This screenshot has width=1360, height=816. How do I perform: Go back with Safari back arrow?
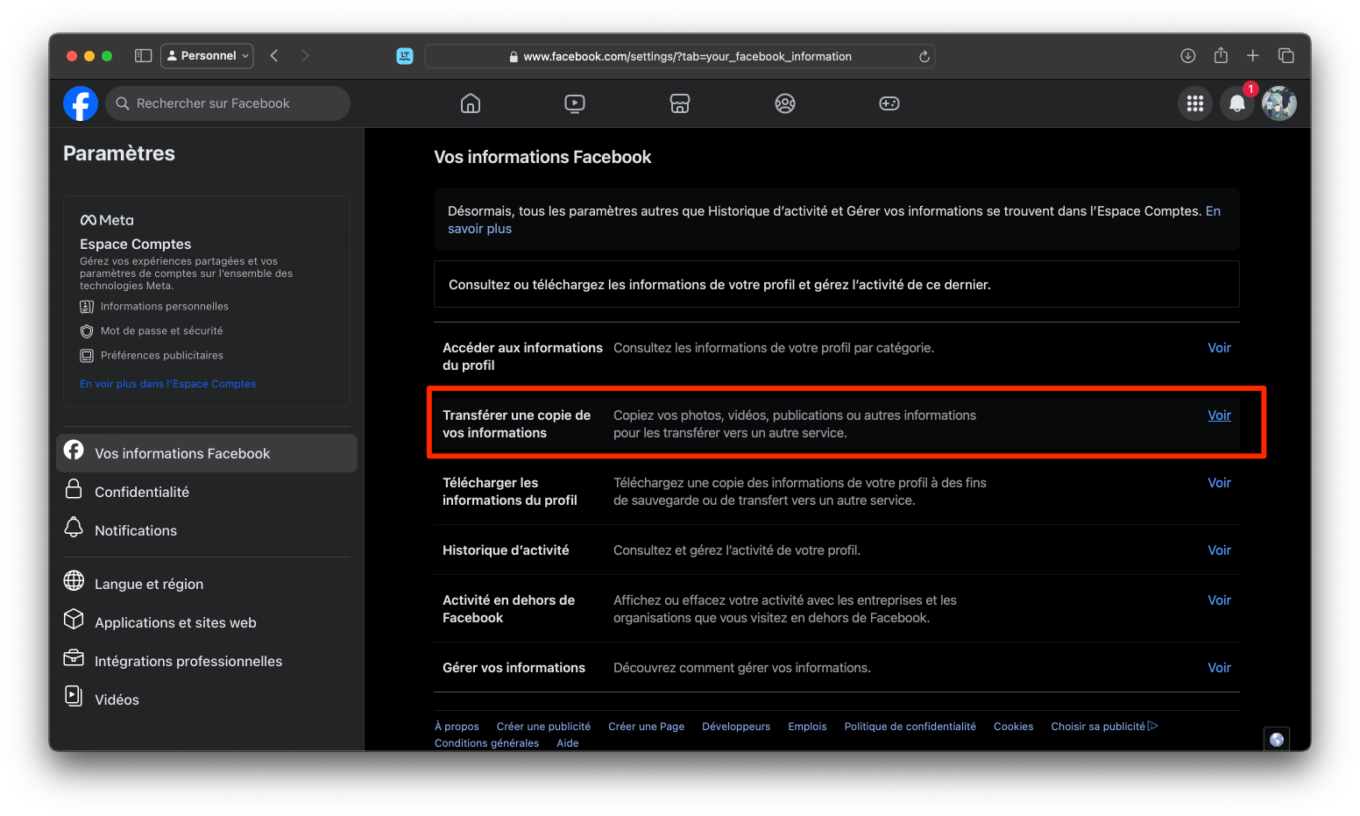coord(274,56)
